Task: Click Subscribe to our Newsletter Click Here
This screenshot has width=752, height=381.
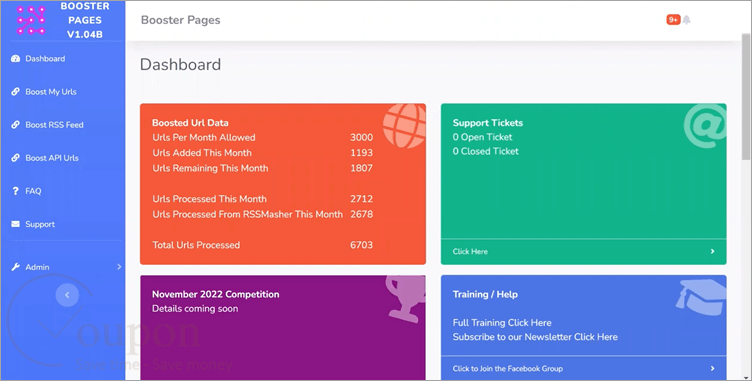Action: coord(535,337)
